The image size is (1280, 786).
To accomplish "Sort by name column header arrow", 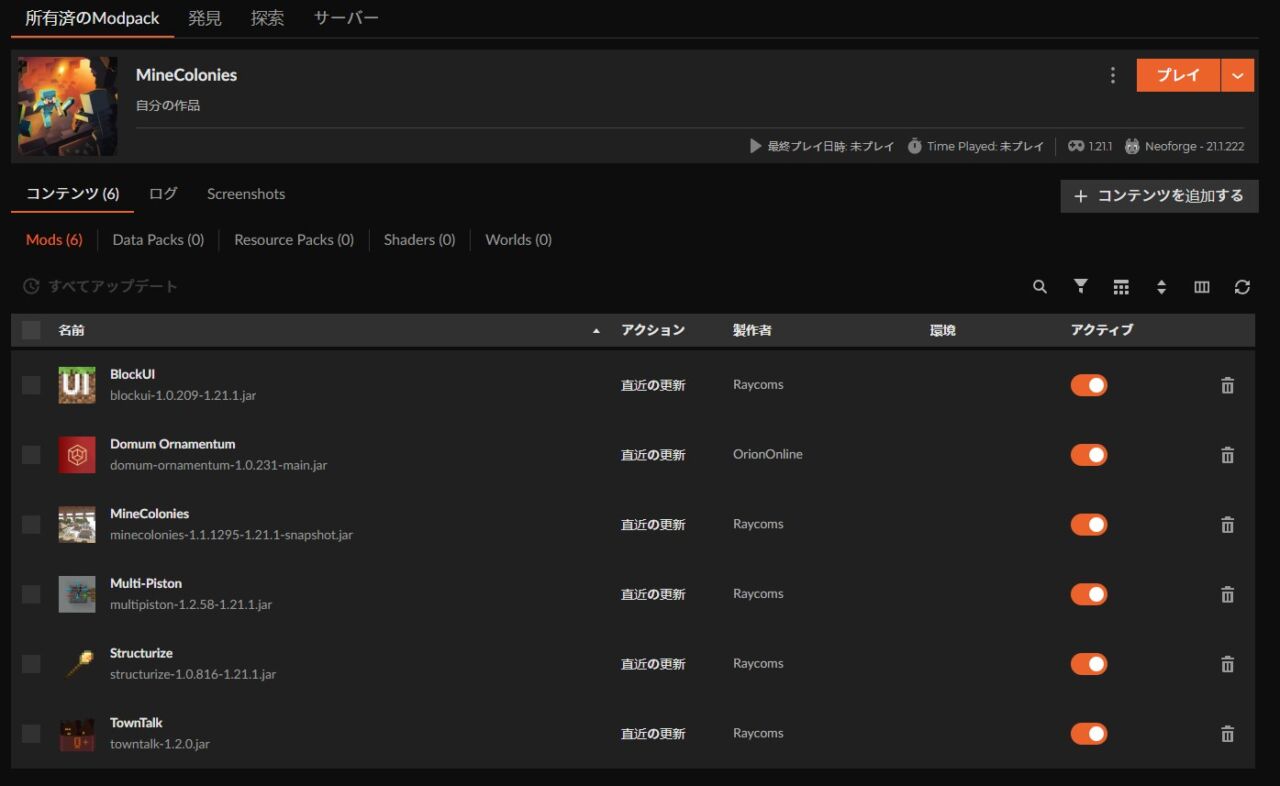I will pos(596,331).
